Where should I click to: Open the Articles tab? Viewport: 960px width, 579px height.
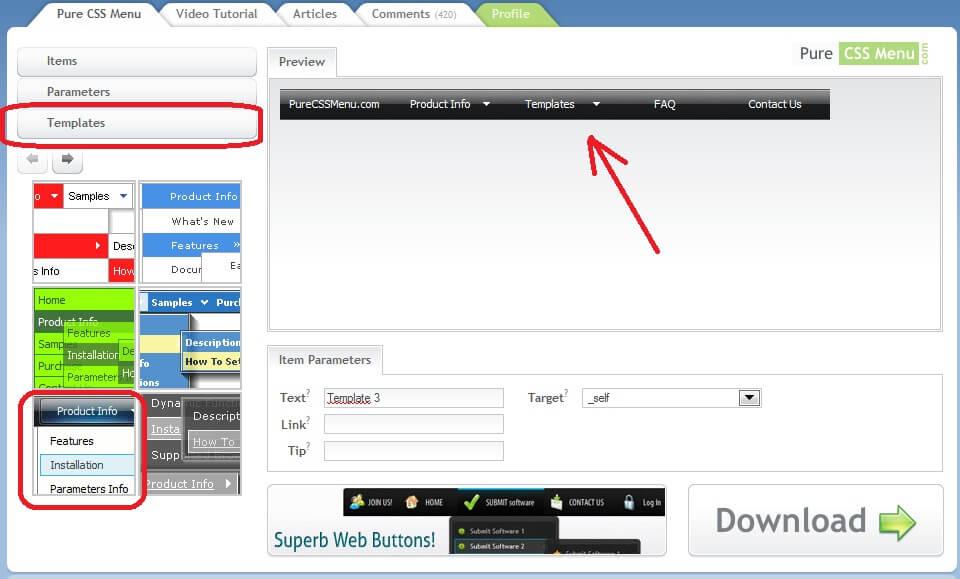tap(315, 13)
